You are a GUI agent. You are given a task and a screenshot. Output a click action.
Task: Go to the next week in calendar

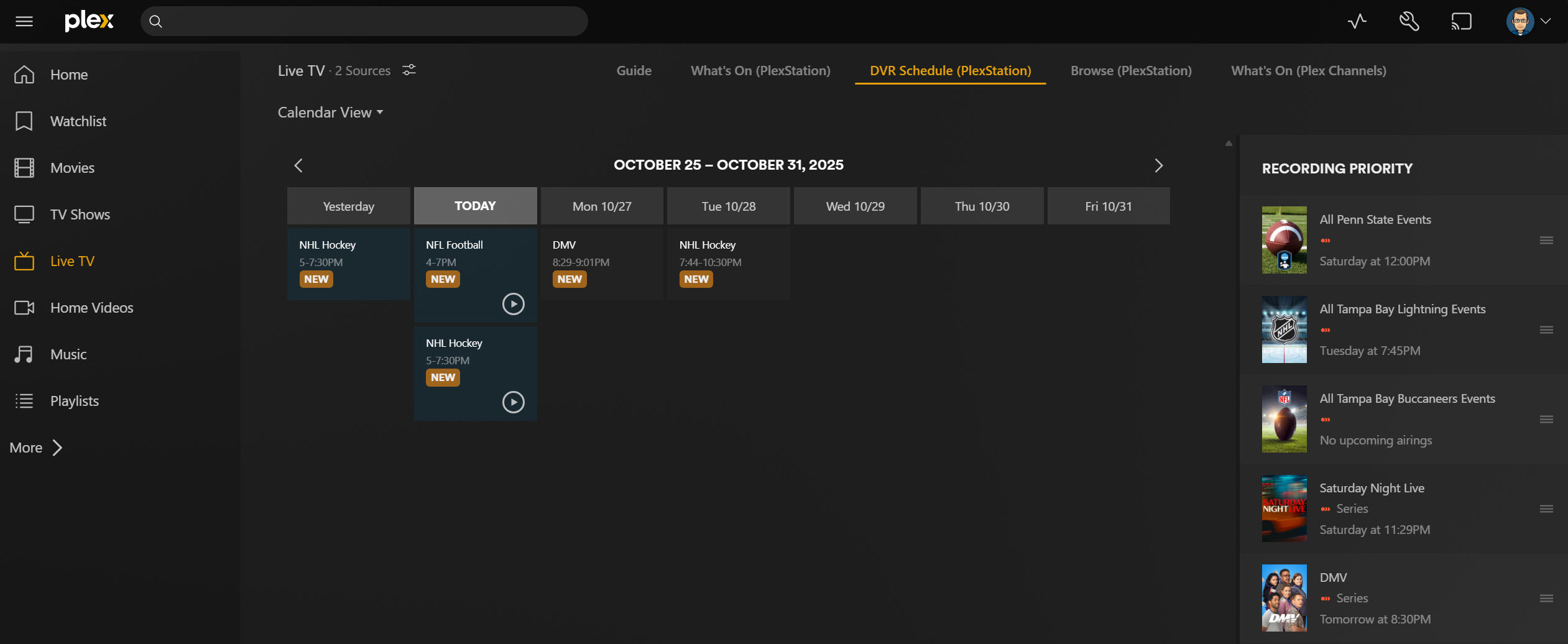tap(1158, 165)
